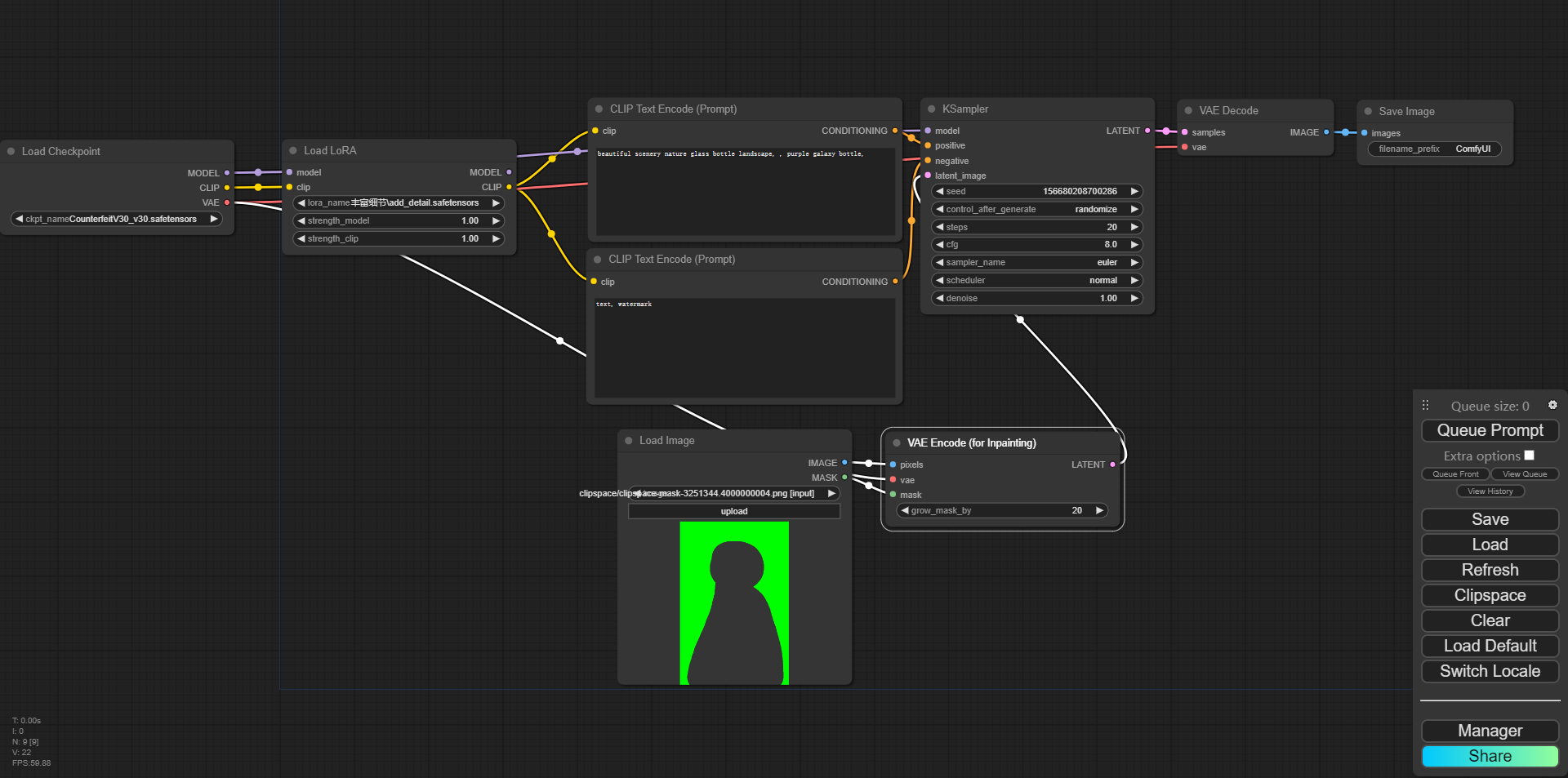Click Load Default
The image size is (1568, 778).
pos(1490,646)
